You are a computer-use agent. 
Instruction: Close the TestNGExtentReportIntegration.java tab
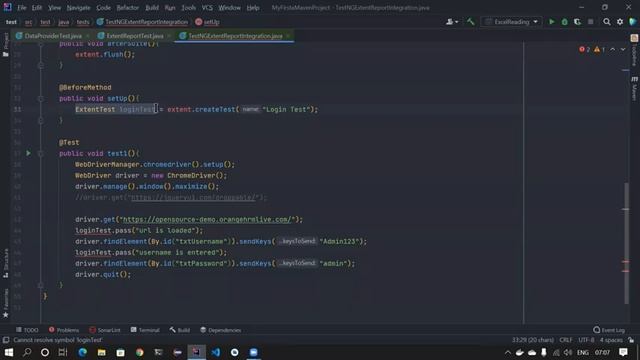click(x=288, y=36)
